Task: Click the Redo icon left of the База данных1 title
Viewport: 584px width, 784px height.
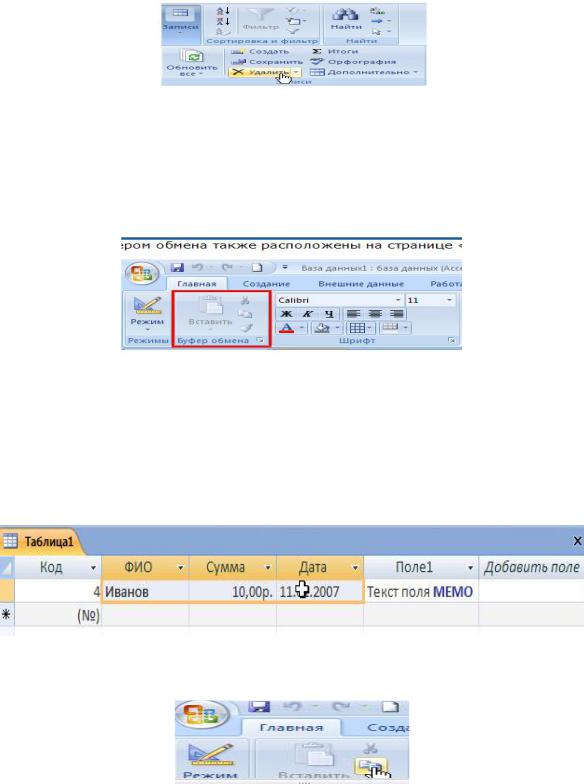Action: (228, 268)
